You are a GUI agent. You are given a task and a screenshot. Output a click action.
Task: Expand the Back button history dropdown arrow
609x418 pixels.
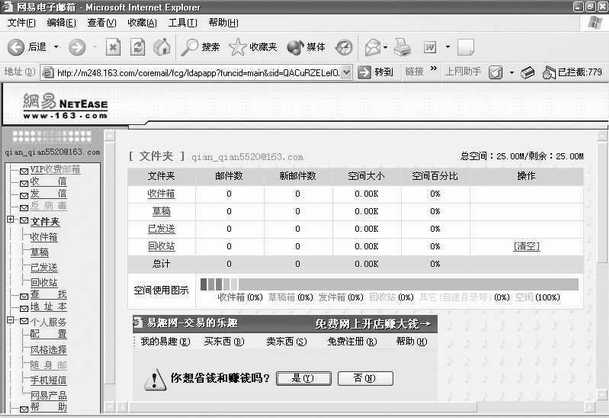click(x=55, y=47)
